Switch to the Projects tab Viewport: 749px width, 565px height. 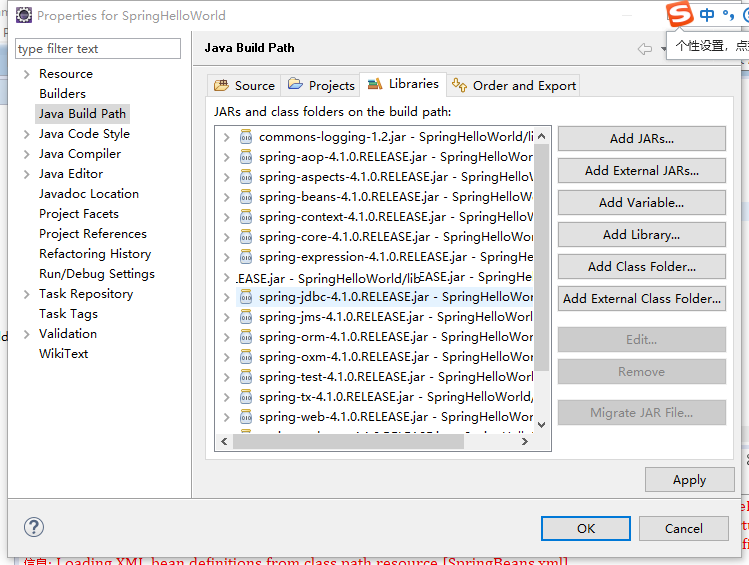(x=321, y=86)
